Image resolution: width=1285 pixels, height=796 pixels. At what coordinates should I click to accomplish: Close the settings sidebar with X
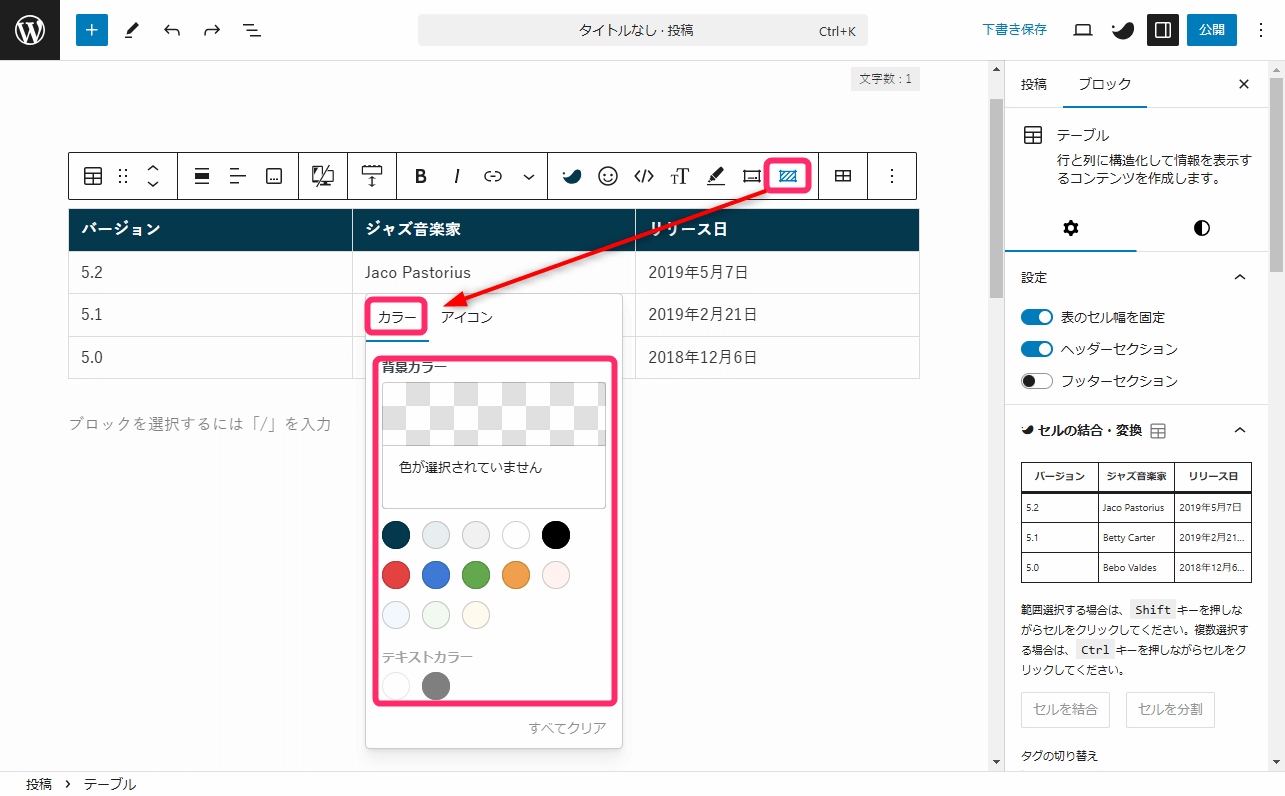click(x=1244, y=84)
